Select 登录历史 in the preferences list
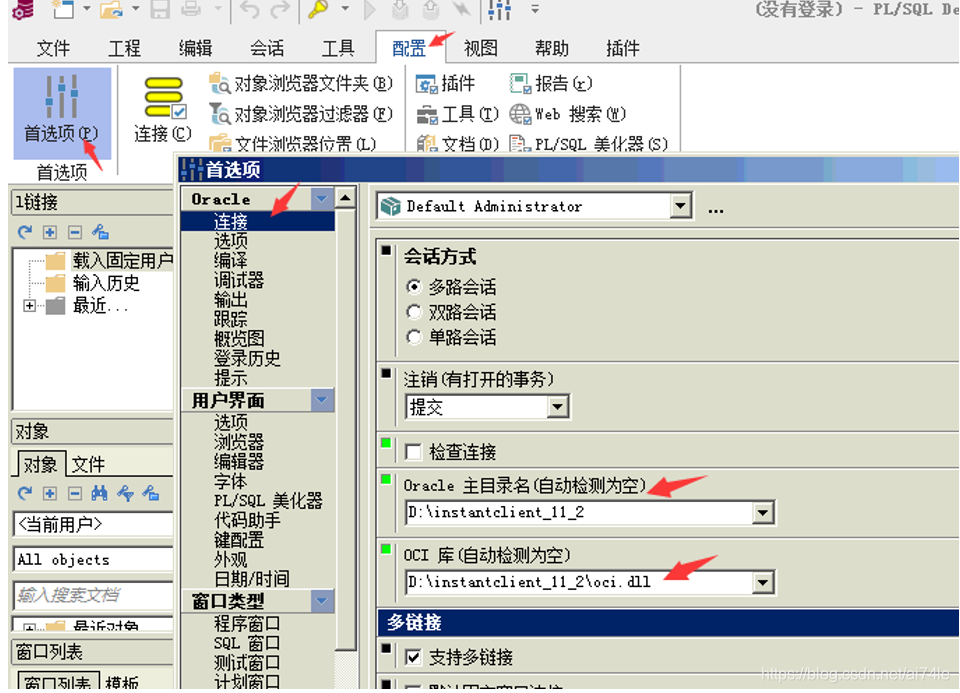Viewport: 960px width, 693px height. click(x=247, y=358)
